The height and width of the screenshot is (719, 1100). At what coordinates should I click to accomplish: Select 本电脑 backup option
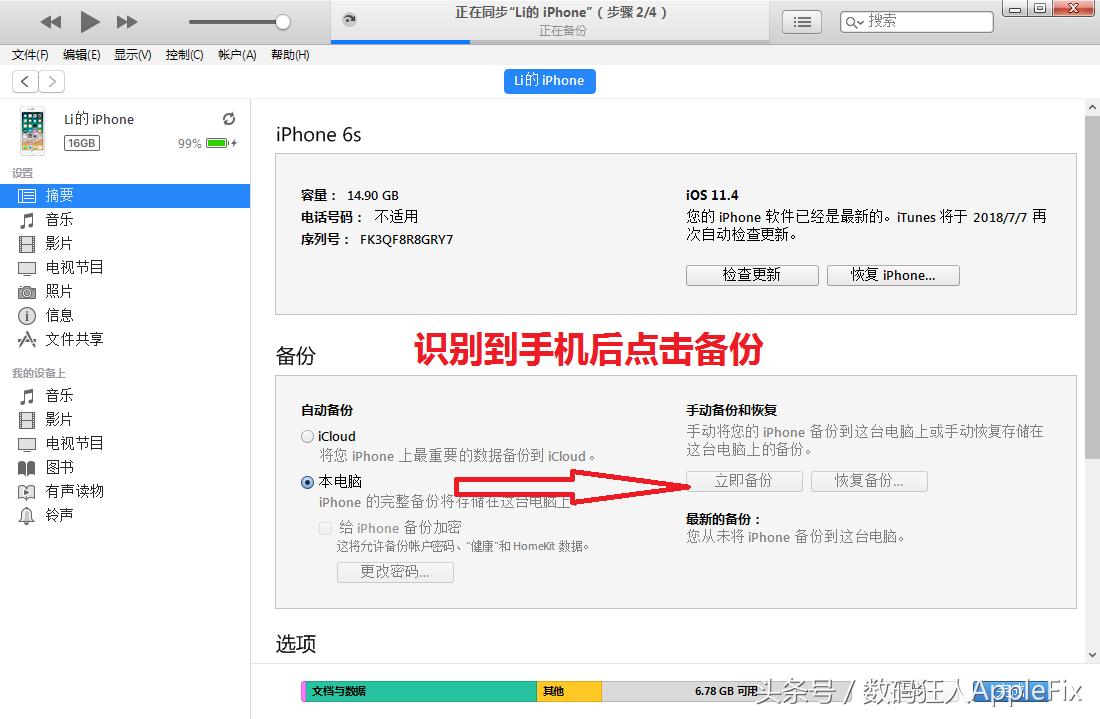click(x=307, y=482)
